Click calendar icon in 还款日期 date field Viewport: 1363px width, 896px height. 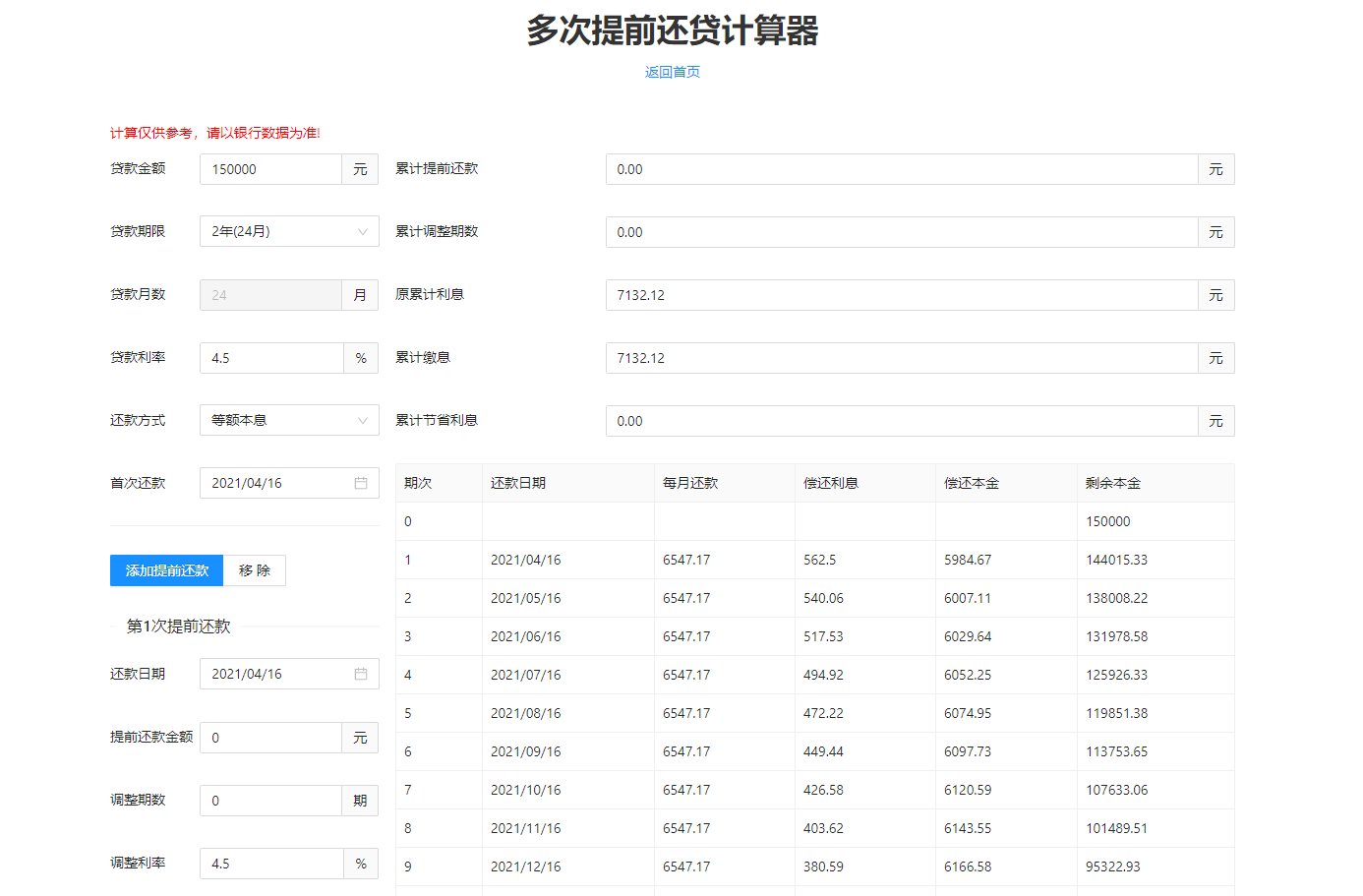[361, 674]
